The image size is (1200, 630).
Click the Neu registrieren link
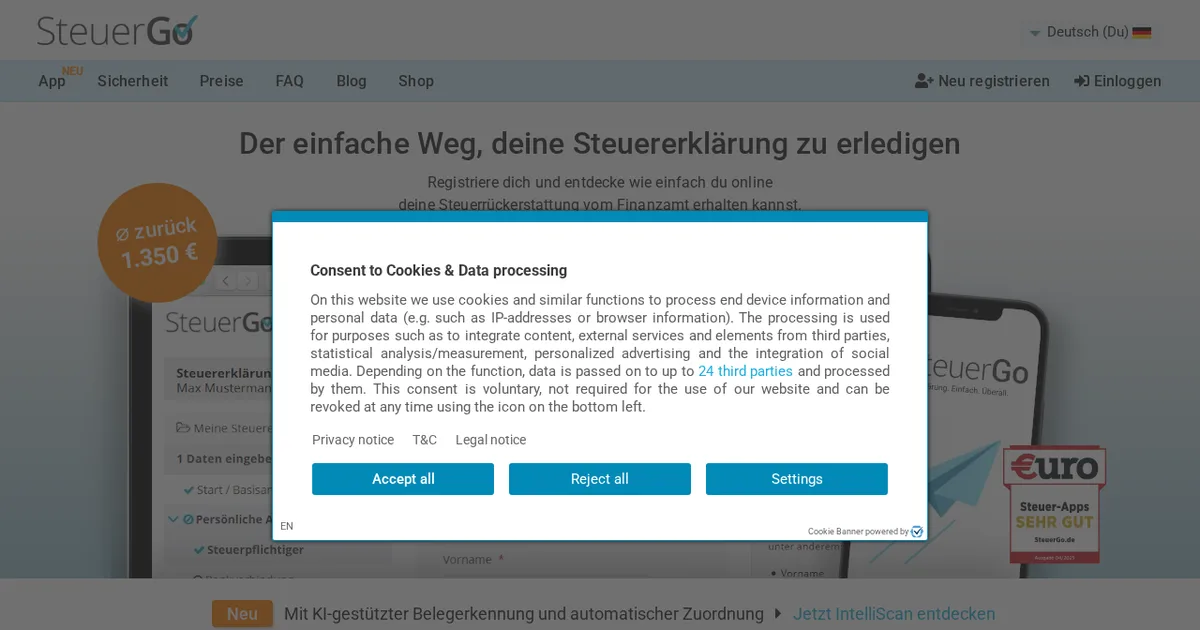click(982, 81)
